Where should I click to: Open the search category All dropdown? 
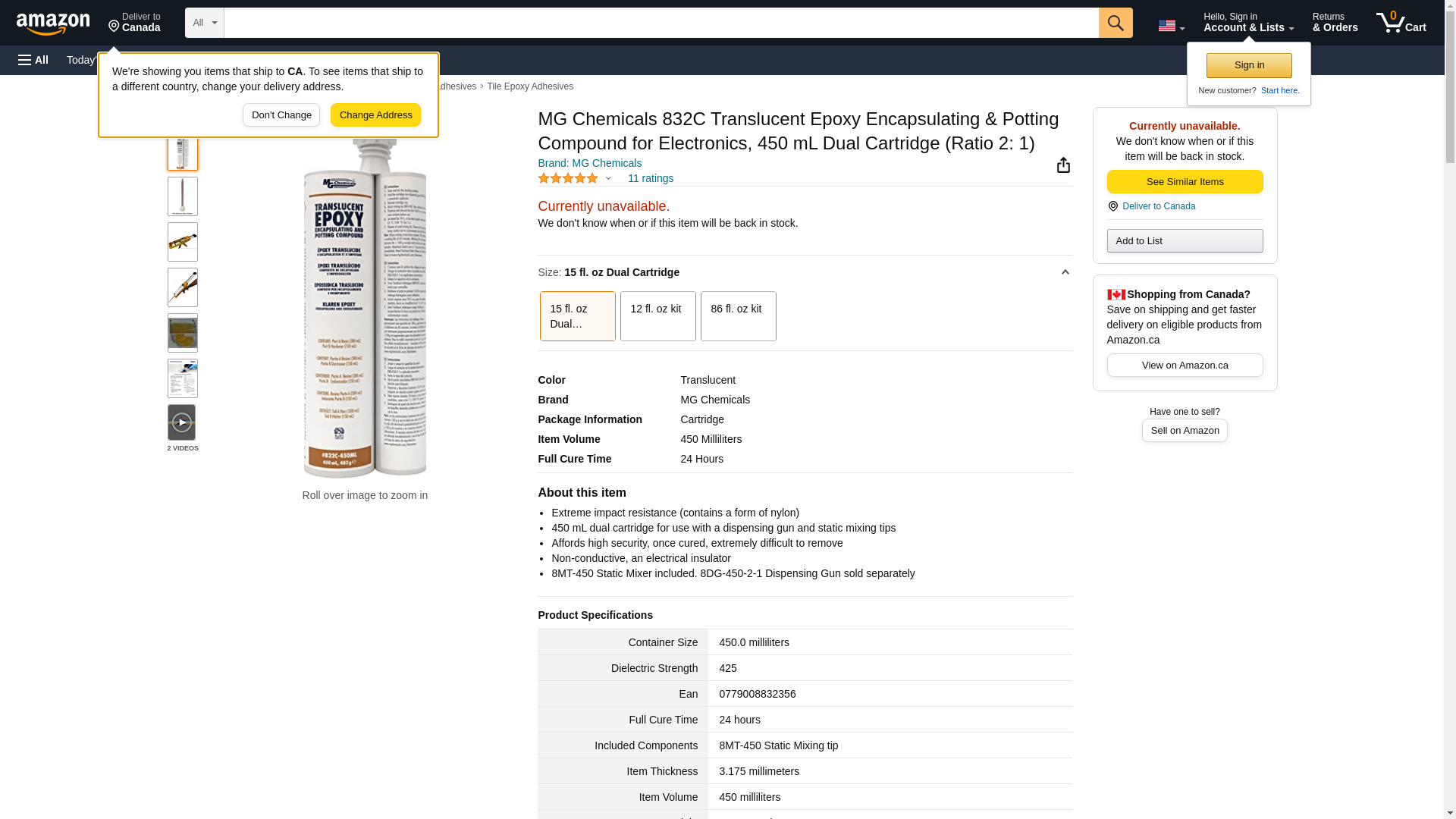204,23
